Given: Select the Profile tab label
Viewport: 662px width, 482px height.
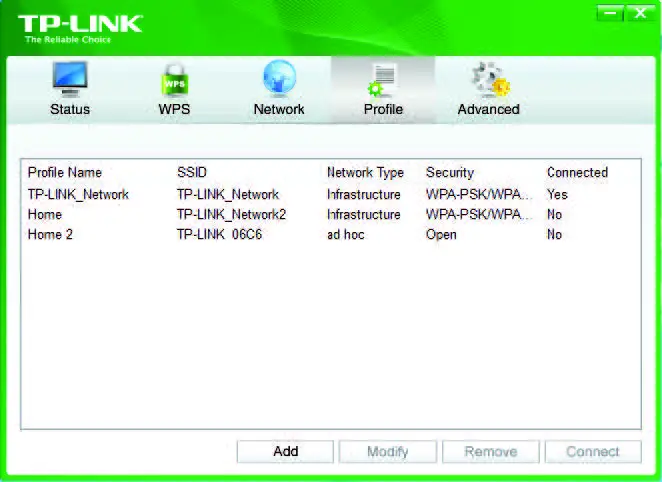Looking at the screenshot, I should [383, 109].
